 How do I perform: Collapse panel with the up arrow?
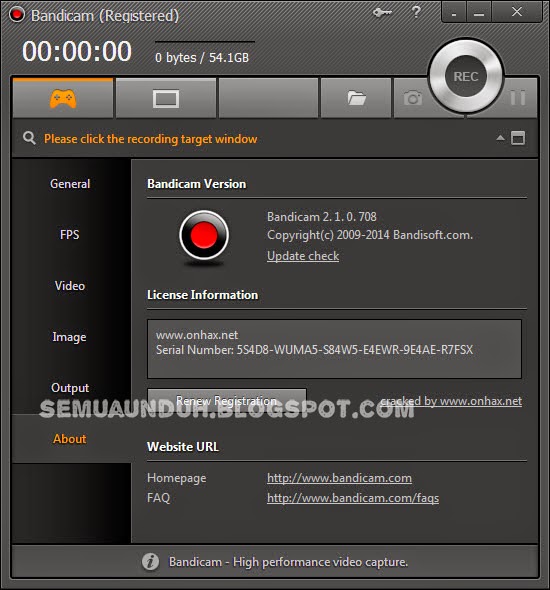(x=500, y=138)
